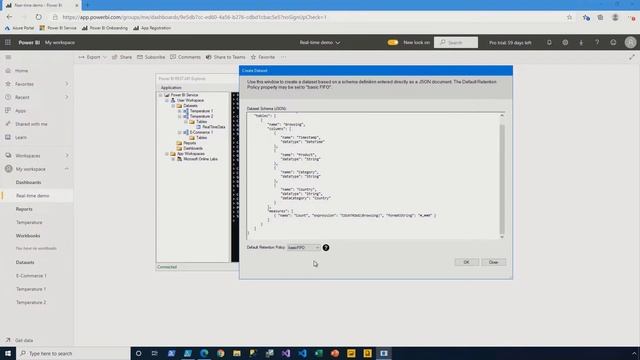The height and width of the screenshot is (360, 640).
Task: Expand the Workspaces flyout in sidebar
Action: pyautogui.click(x=67, y=156)
